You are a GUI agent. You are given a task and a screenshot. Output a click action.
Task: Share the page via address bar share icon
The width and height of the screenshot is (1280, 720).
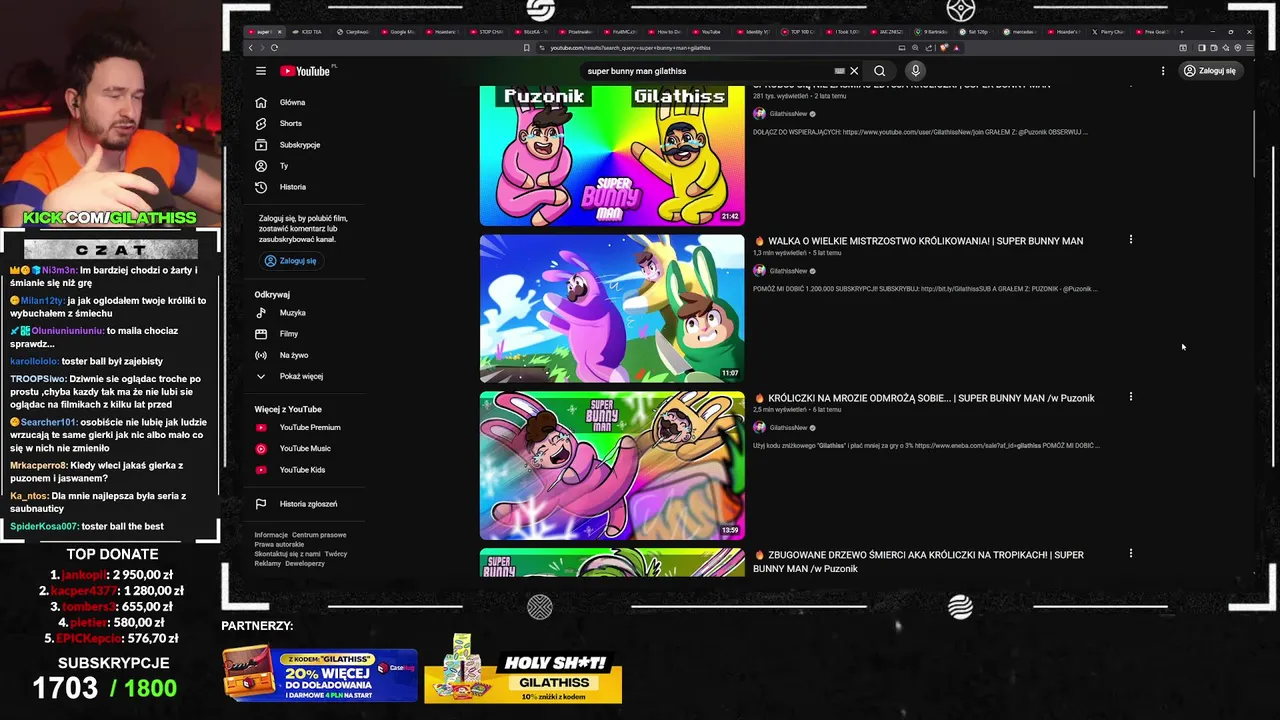coord(929,47)
